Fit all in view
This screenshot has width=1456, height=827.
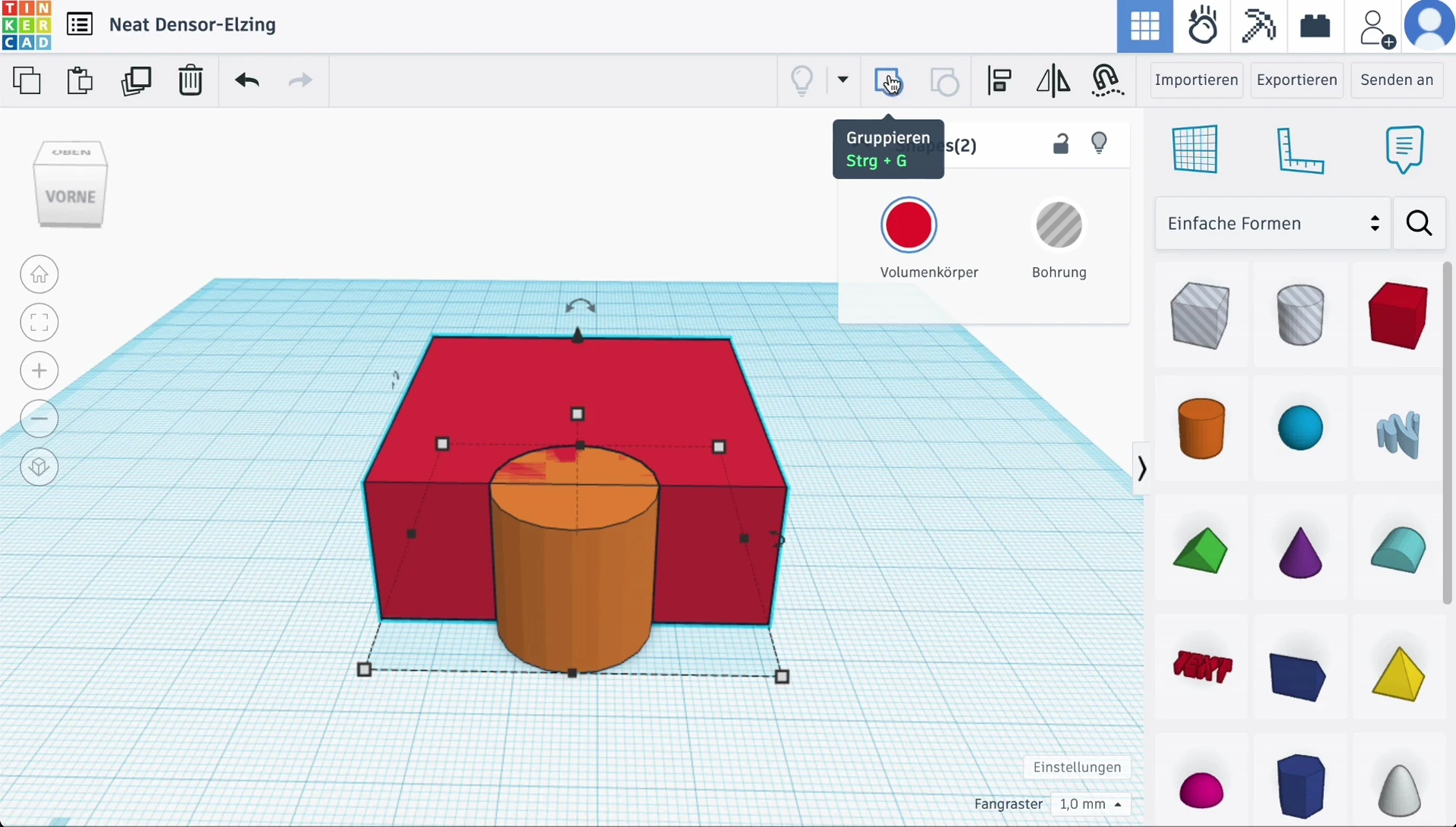point(39,322)
